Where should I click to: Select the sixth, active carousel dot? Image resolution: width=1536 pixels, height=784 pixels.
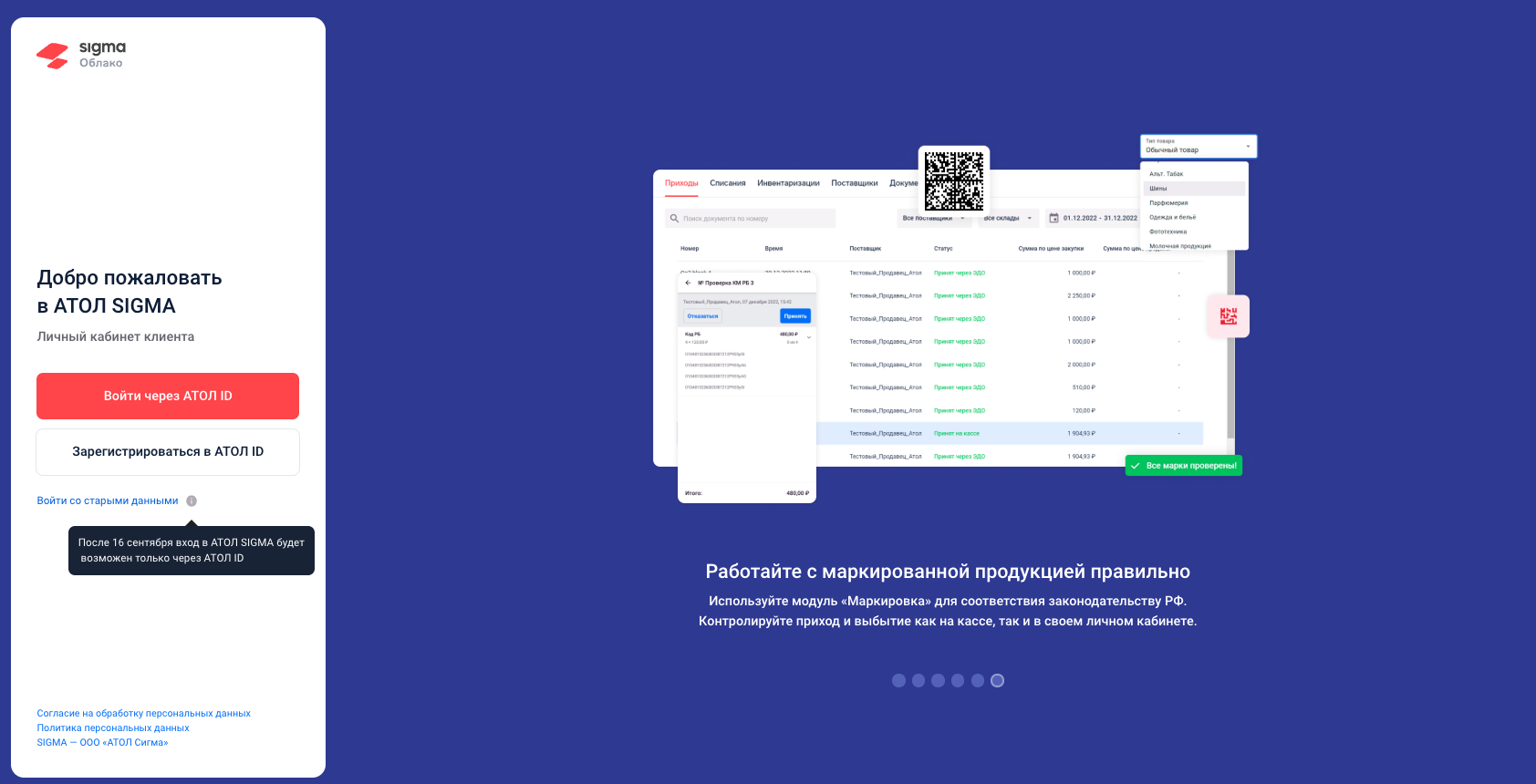997,680
